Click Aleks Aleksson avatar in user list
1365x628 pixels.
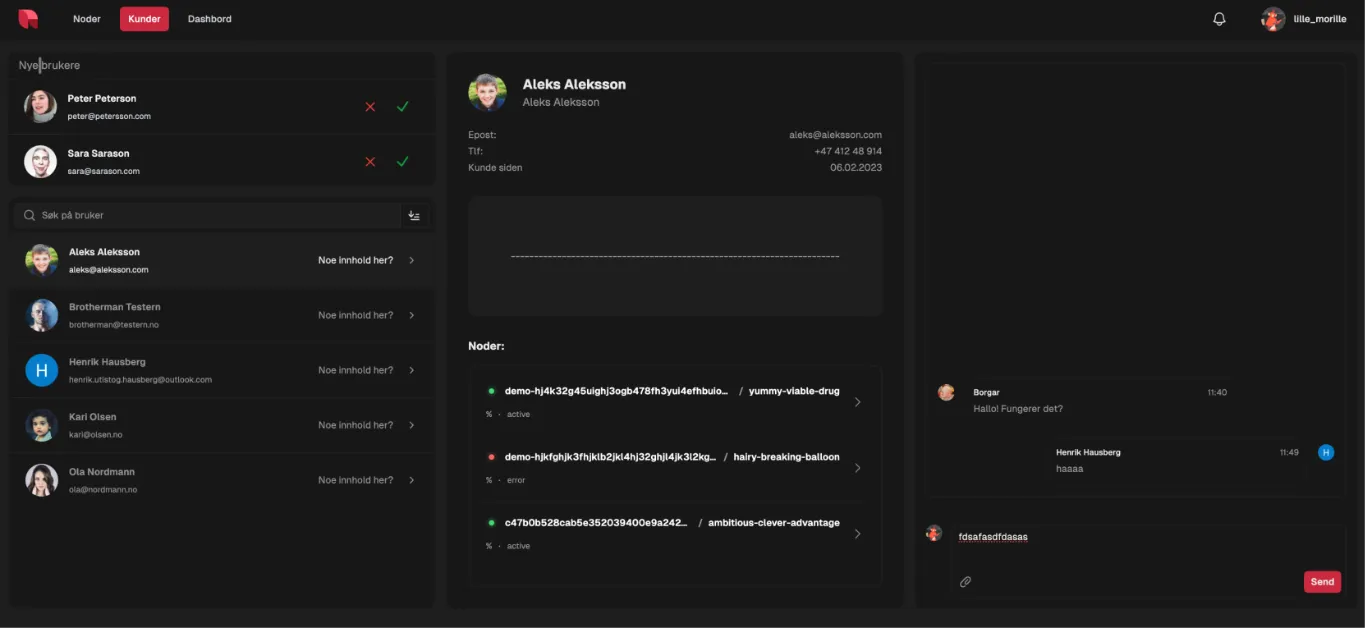coord(41,260)
